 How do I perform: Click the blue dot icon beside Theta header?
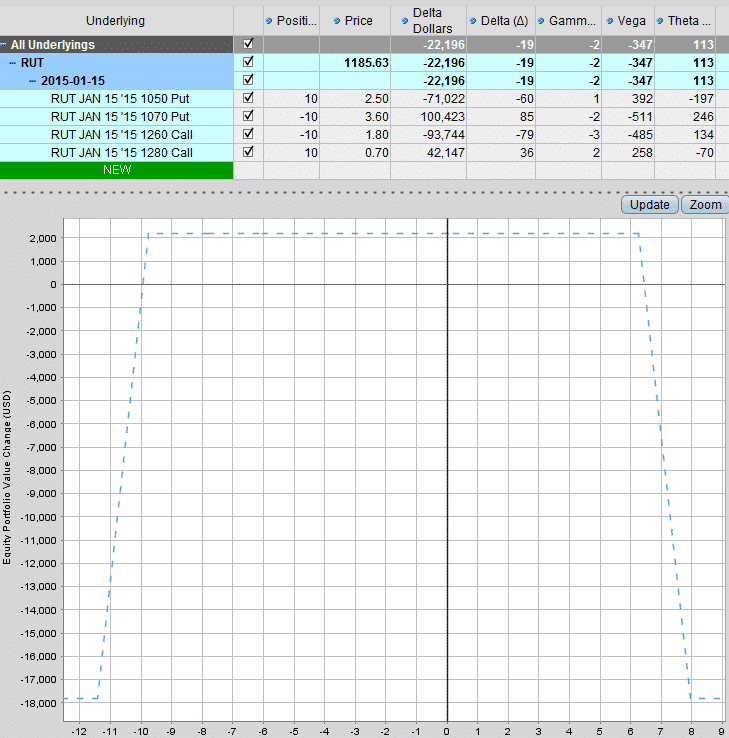[660, 21]
